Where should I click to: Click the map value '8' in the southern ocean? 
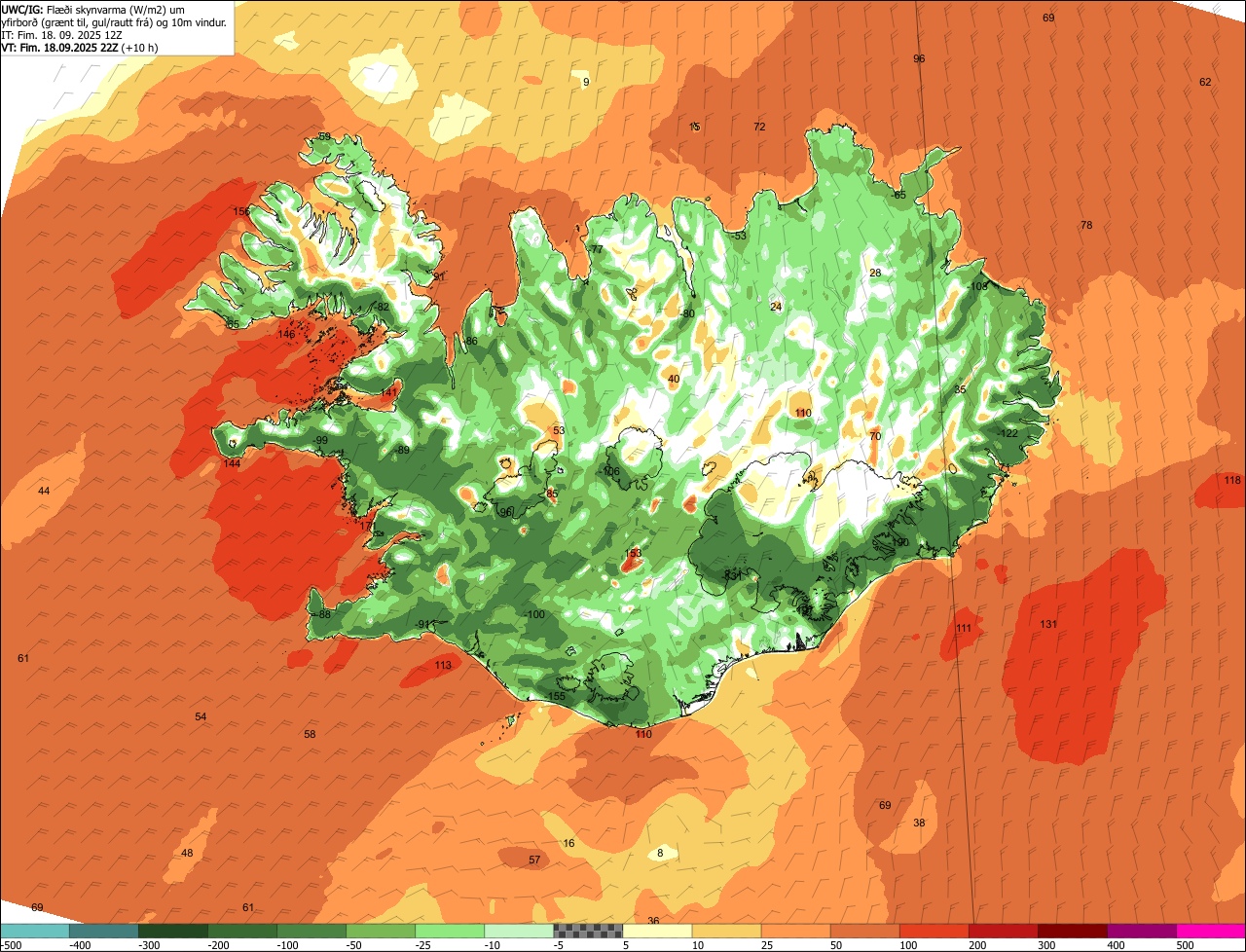point(660,854)
